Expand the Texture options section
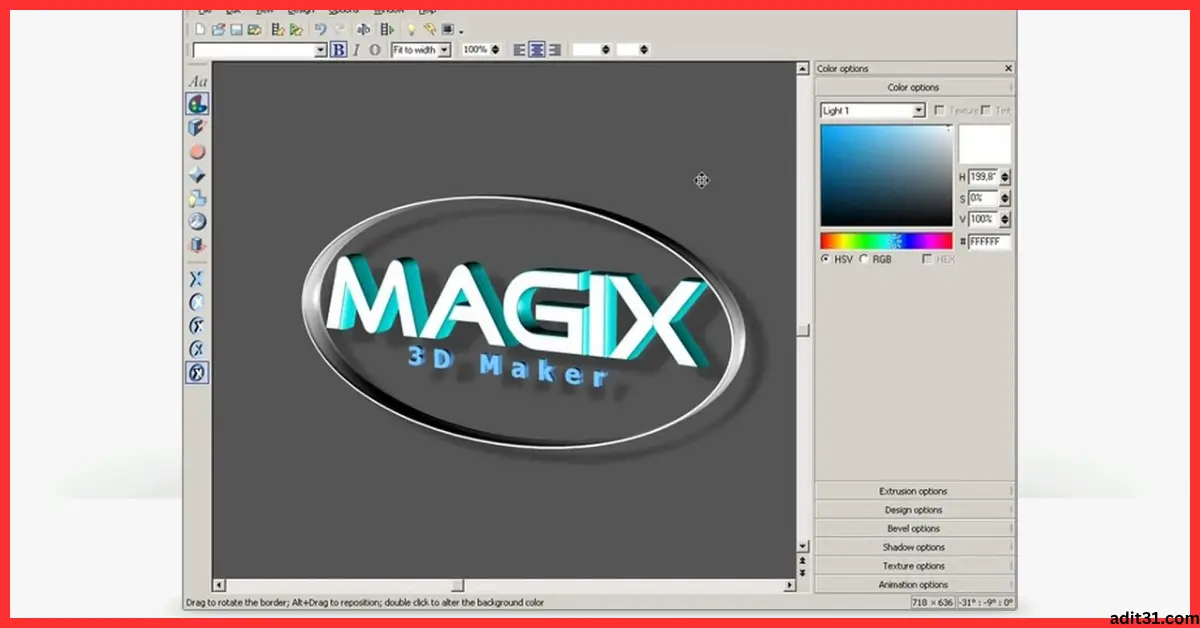Viewport: 1200px width, 628px height. pos(913,566)
